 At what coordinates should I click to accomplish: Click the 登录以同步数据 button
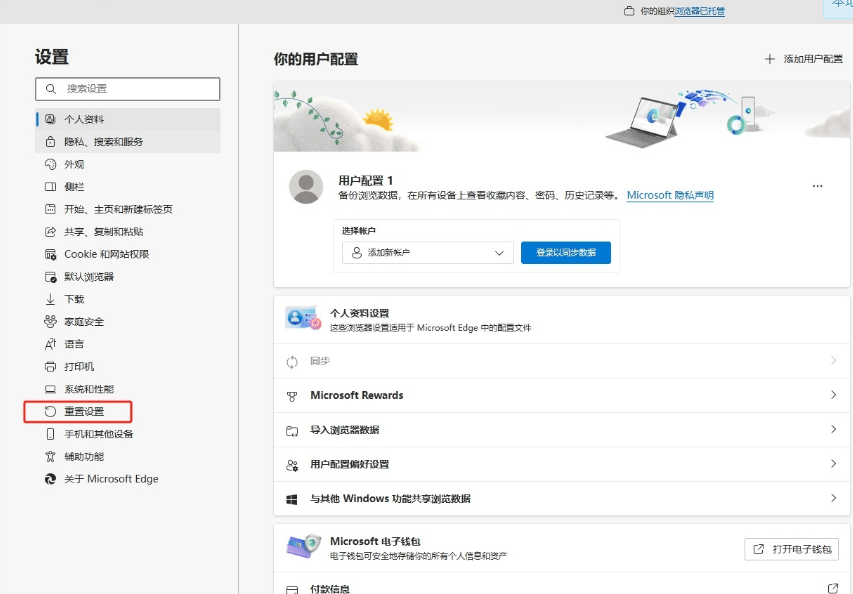pos(565,253)
